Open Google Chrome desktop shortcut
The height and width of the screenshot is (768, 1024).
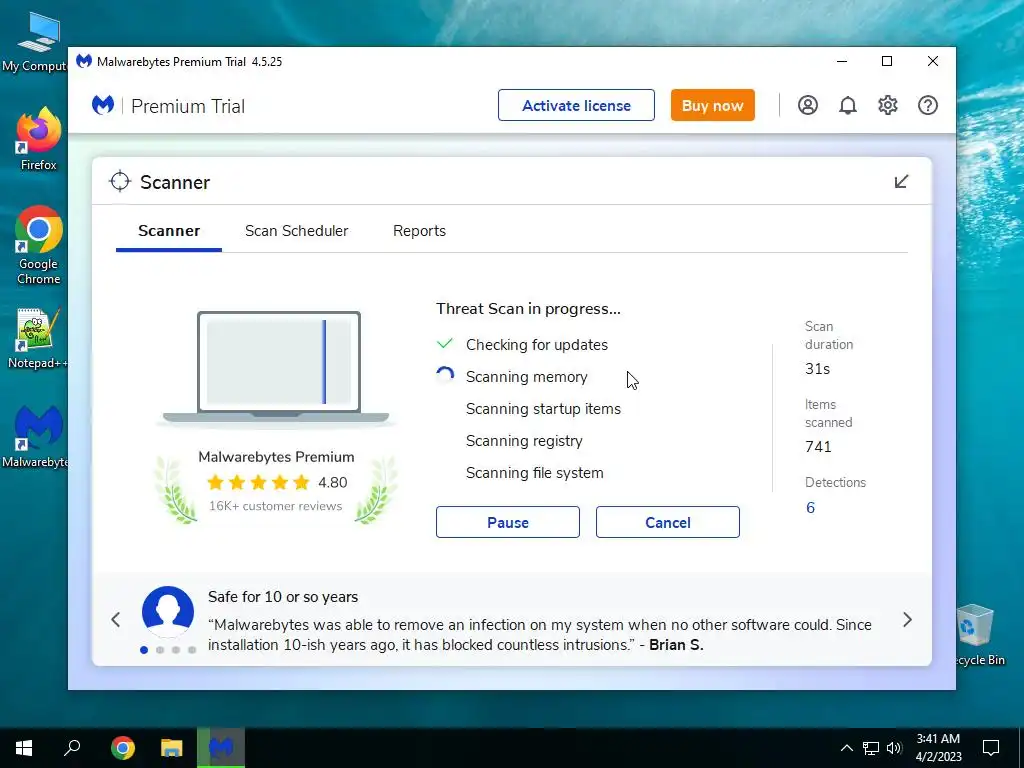click(x=39, y=246)
